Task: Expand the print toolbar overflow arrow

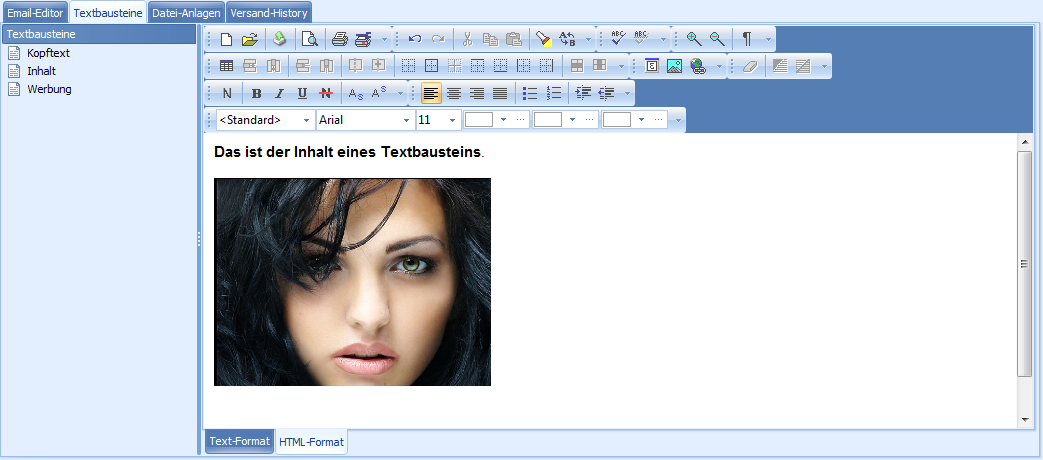Action: (384, 39)
